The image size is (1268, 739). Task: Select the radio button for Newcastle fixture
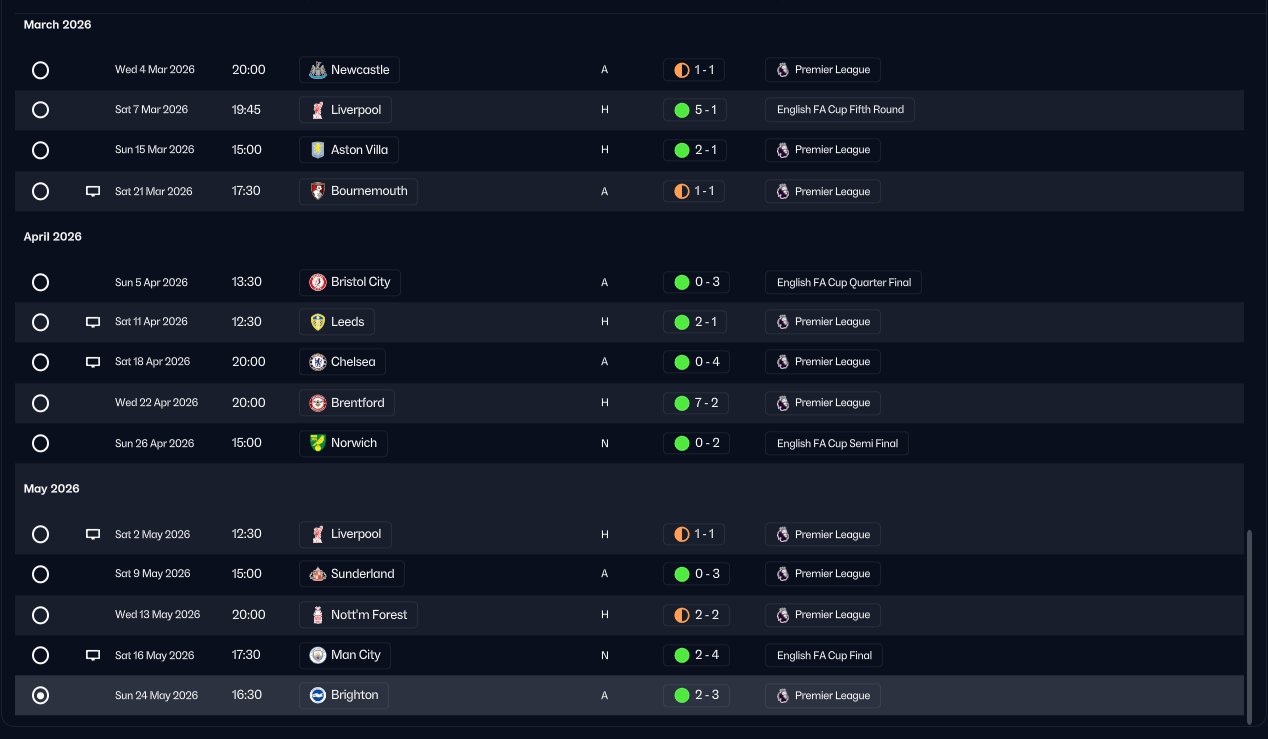(40, 70)
